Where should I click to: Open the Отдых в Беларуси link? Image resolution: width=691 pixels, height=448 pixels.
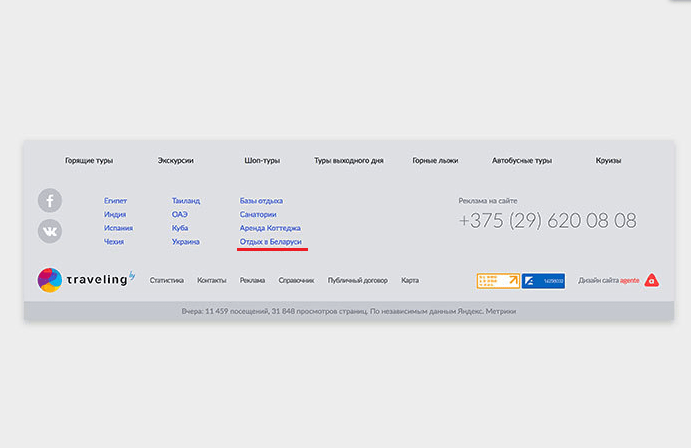[272, 242]
